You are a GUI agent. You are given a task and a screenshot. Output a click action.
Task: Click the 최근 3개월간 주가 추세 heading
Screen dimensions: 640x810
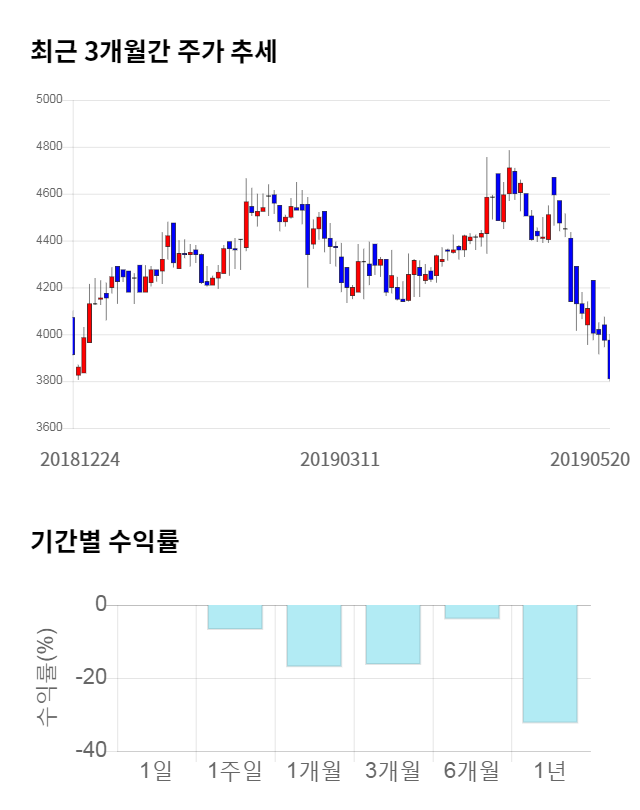click(154, 52)
